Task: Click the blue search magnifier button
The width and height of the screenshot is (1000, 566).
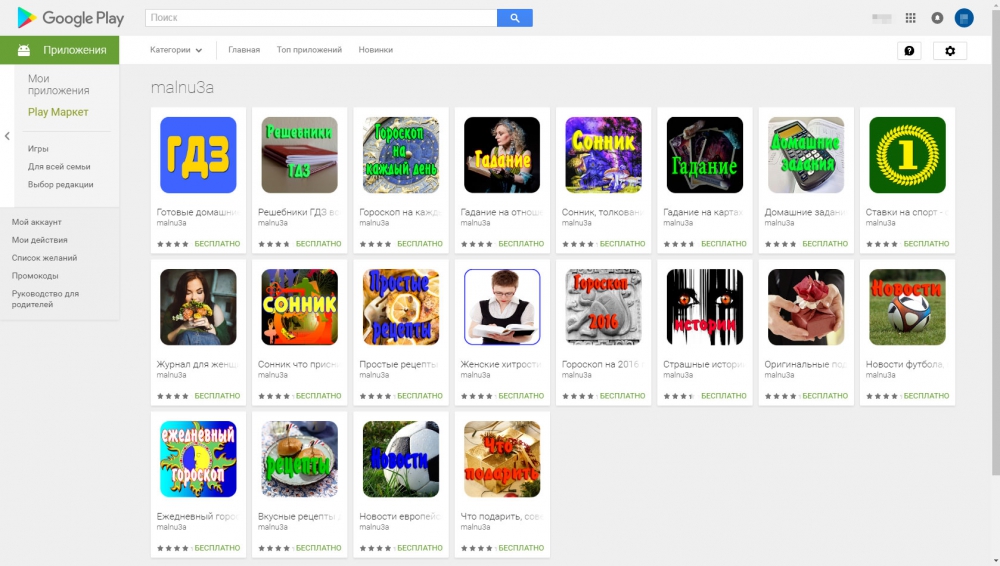Action: click(x=515, y=18)
